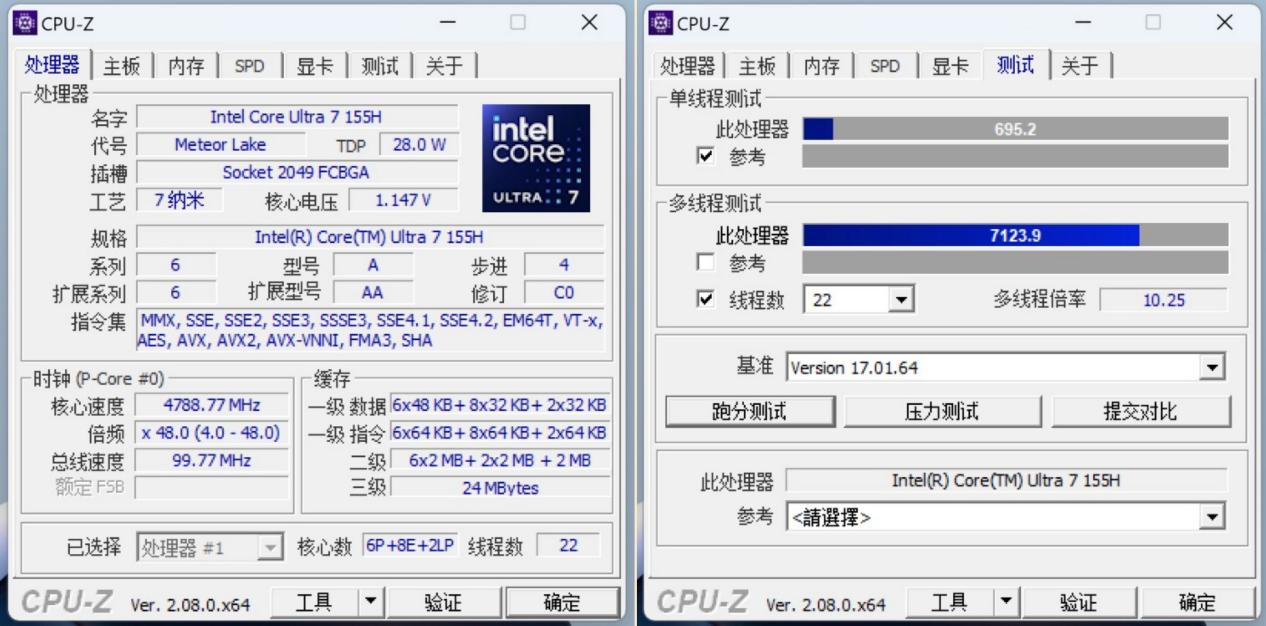Screen dimensions: 1266x626
Task: Click the 一级 数据 cache value
Action: [500, 405]
